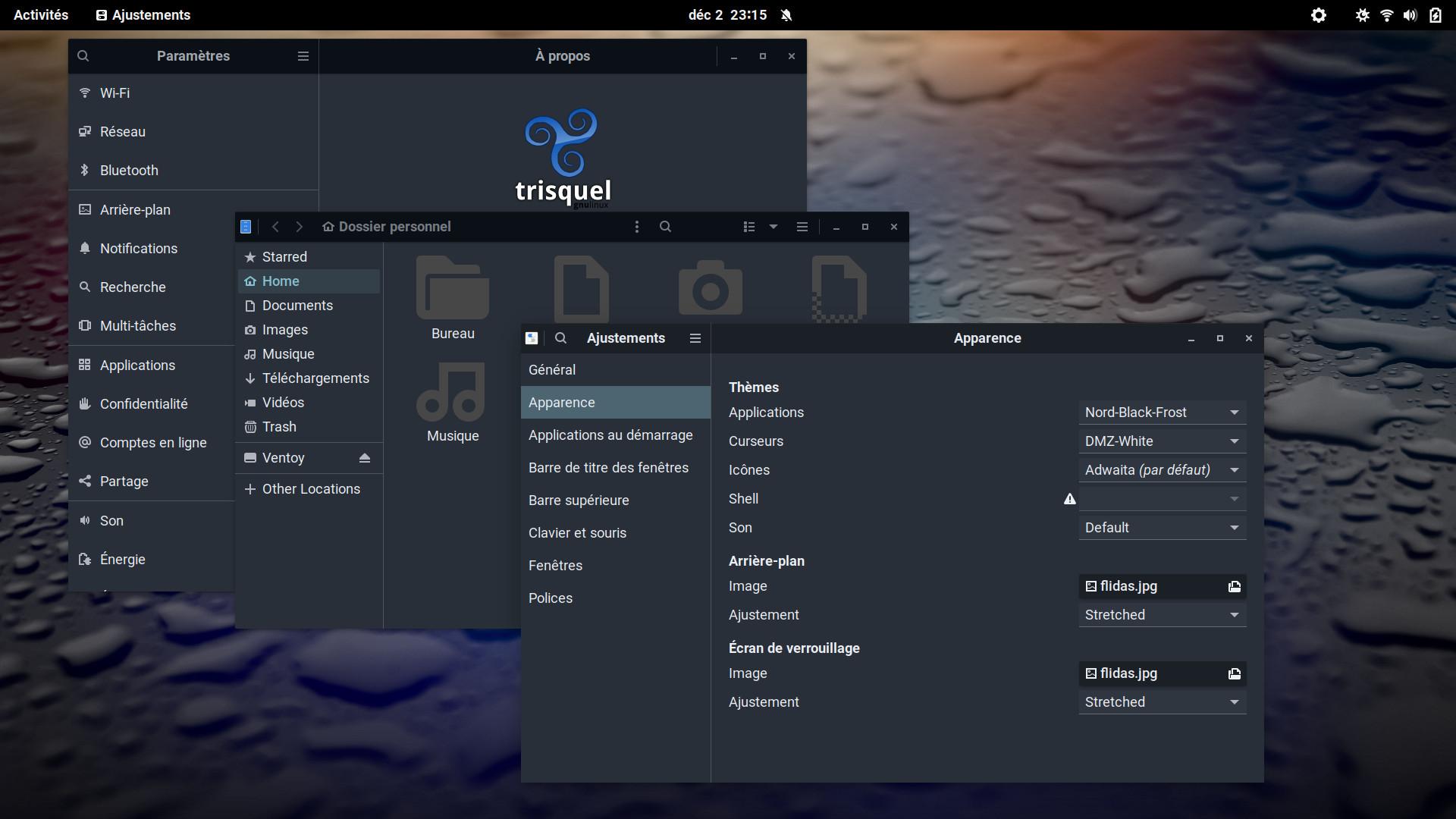
Task: Open the Ajustements hamburger menu
Action: (x=695, y=338)
